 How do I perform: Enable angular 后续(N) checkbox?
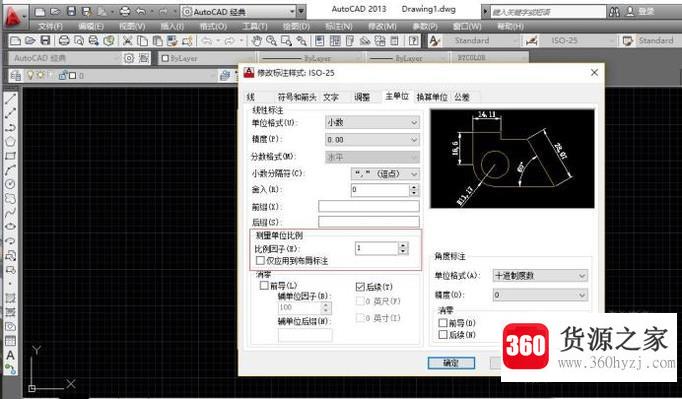click(443, 335)
